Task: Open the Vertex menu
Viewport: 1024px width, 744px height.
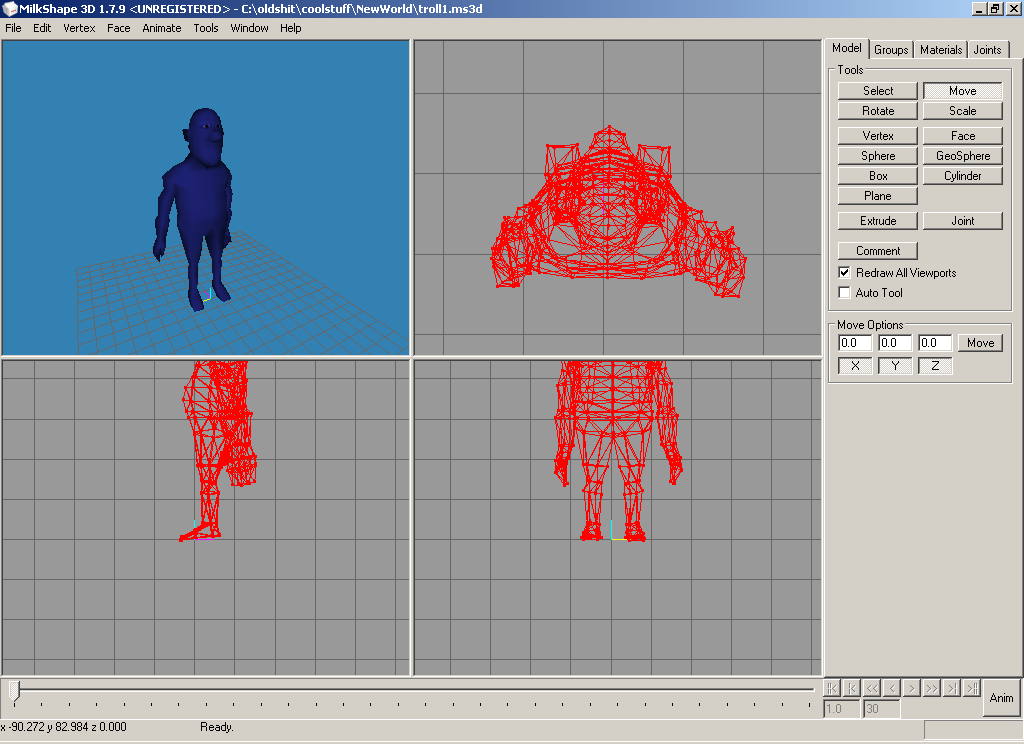Action: pyautogui.click(x=79, y=28)
